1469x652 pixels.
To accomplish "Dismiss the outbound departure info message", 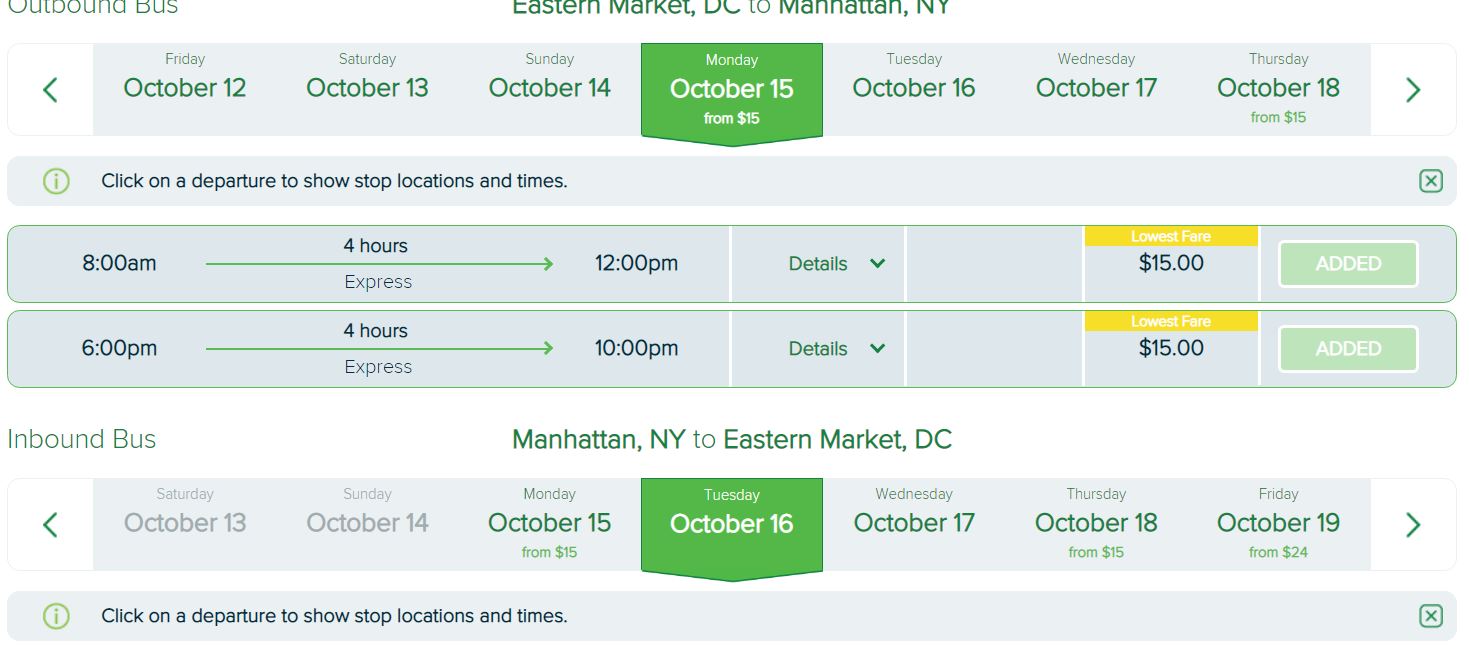I will point(1431,181).
